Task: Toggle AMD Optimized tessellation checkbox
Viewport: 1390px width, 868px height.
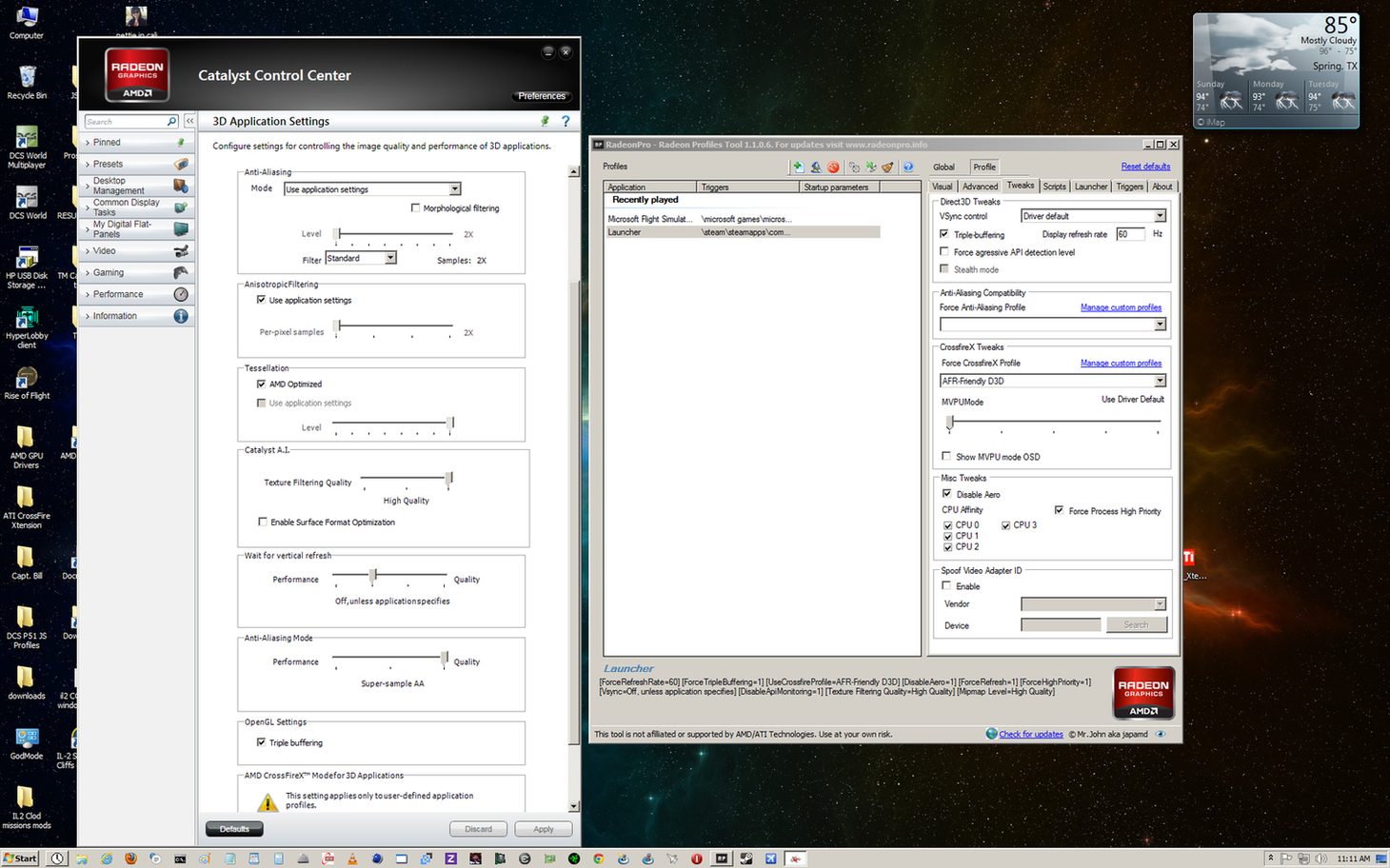Action: pyautogui.click(x=261, y=384)
